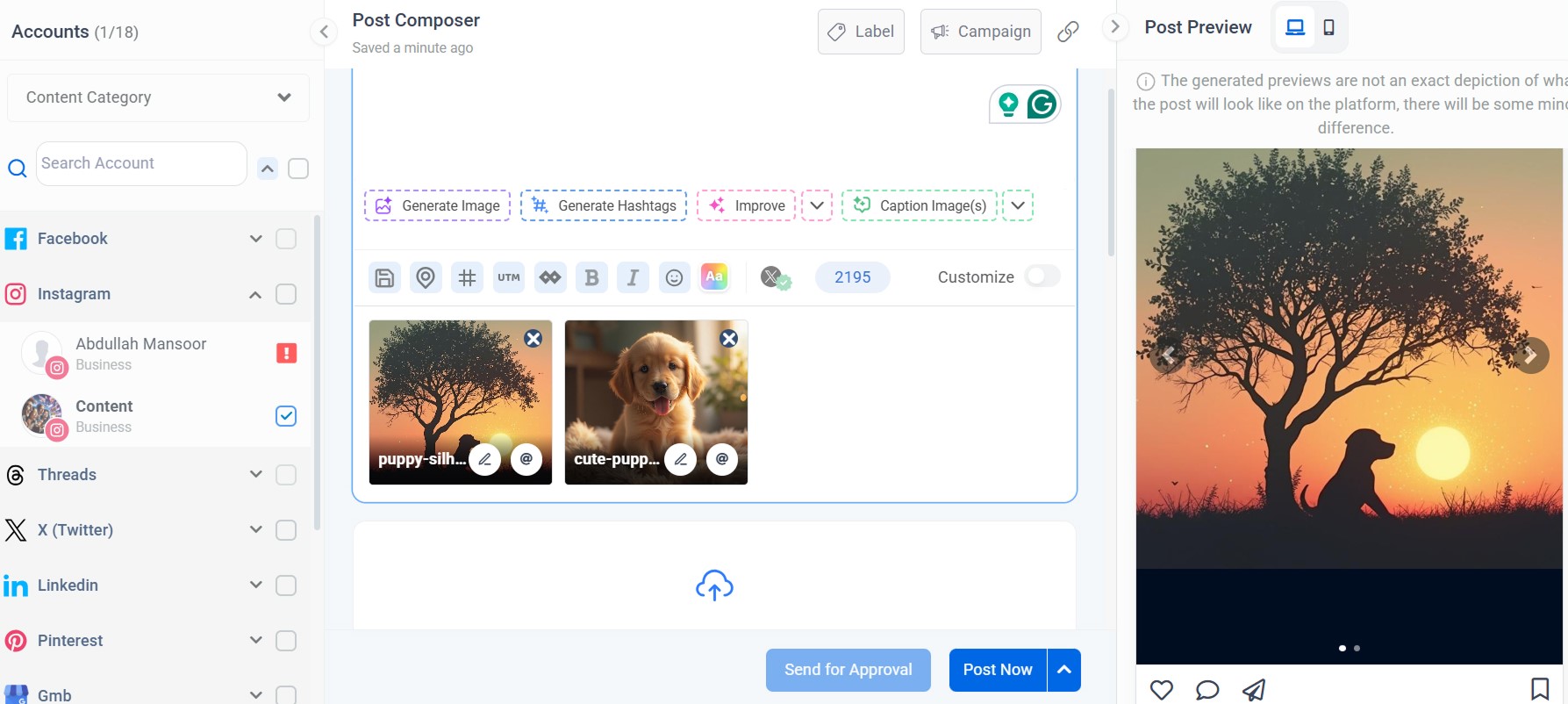Click the Caption Image(s) button
The image size is (1568, 704).
tap(920, 205)
